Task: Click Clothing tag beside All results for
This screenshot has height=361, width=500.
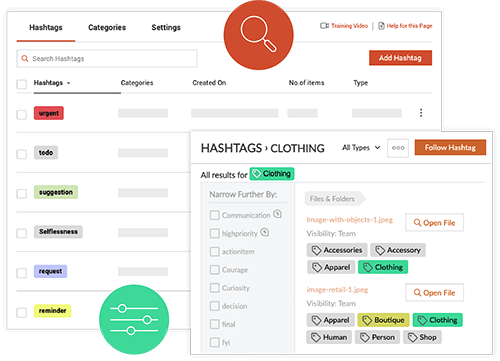Action: tap(272, 174)
